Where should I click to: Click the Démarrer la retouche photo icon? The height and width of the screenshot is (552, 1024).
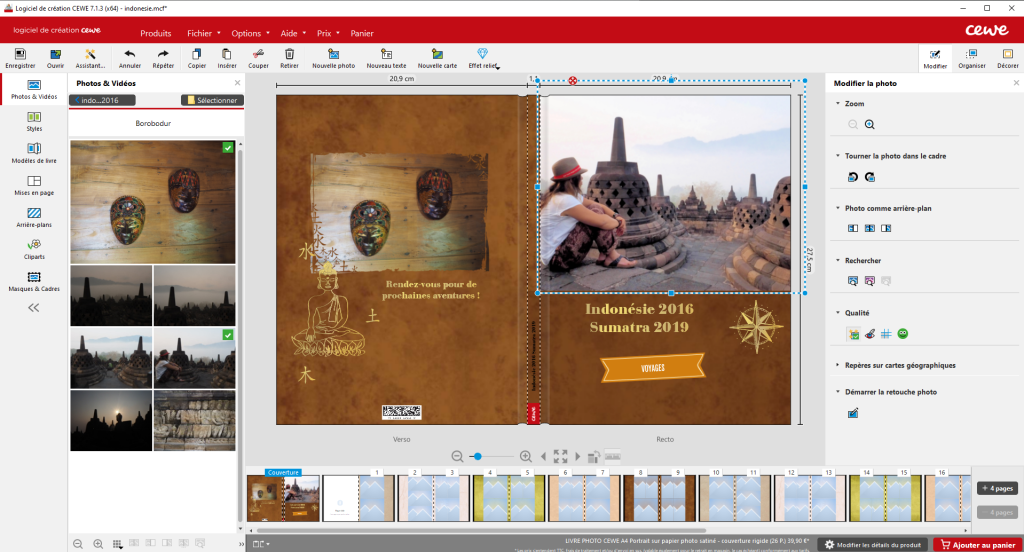(853, 413)
